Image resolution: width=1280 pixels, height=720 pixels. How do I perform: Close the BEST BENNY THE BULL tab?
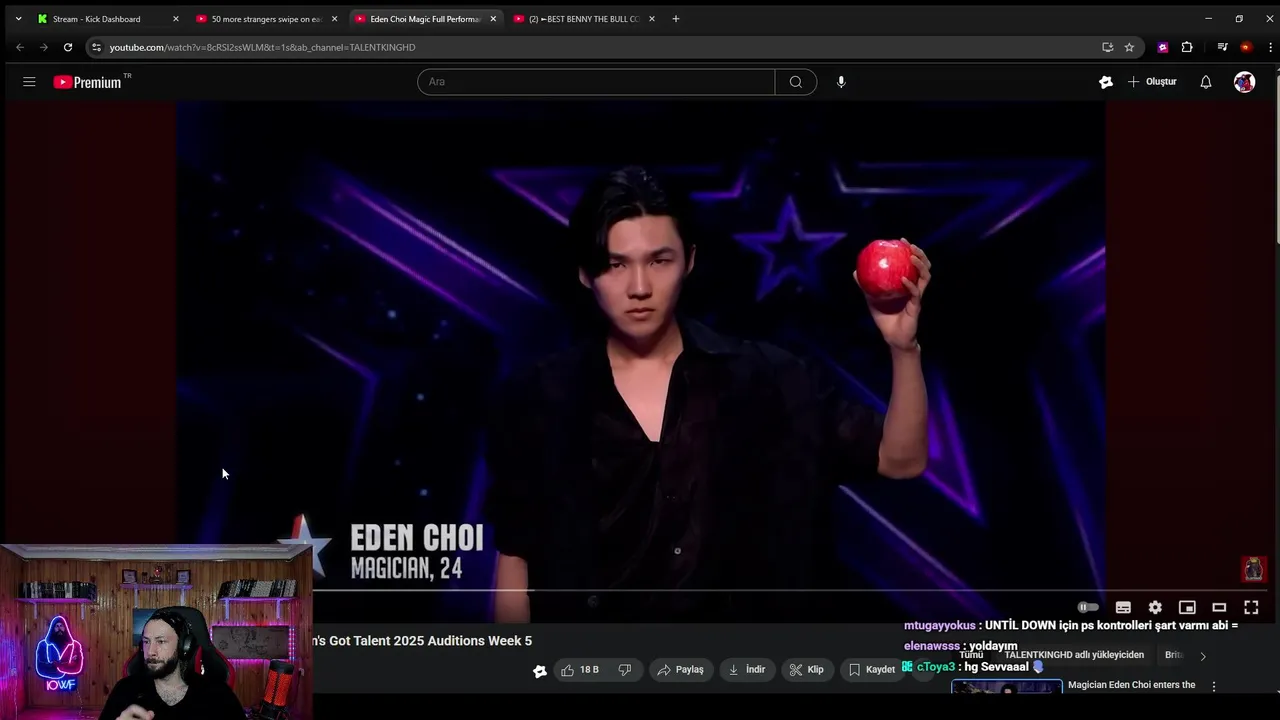pyautogui.click(x=652, y=19)
